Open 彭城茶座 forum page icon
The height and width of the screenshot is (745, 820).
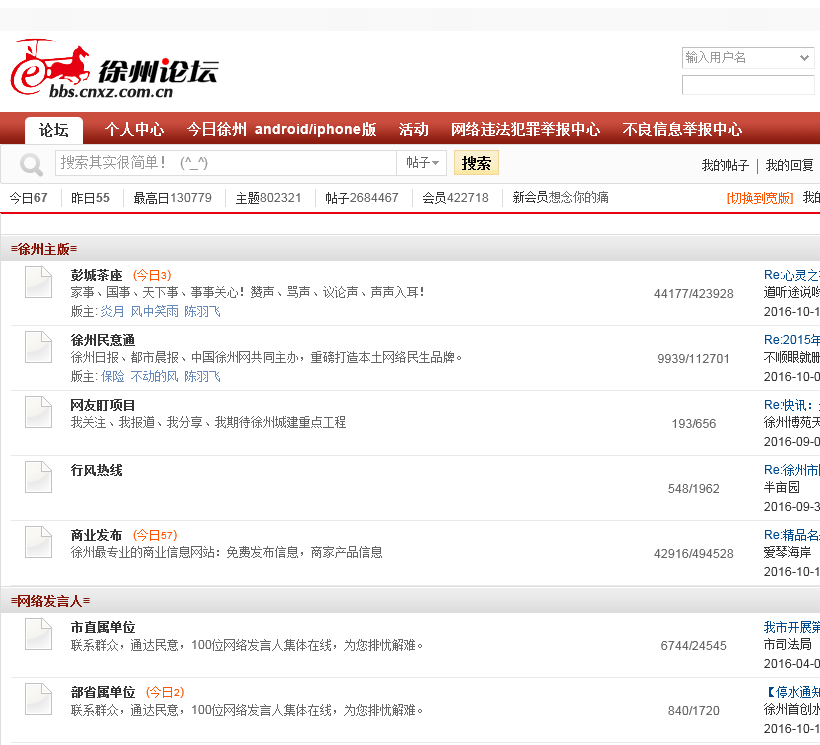pyautogui.click(x=38, y=282)
